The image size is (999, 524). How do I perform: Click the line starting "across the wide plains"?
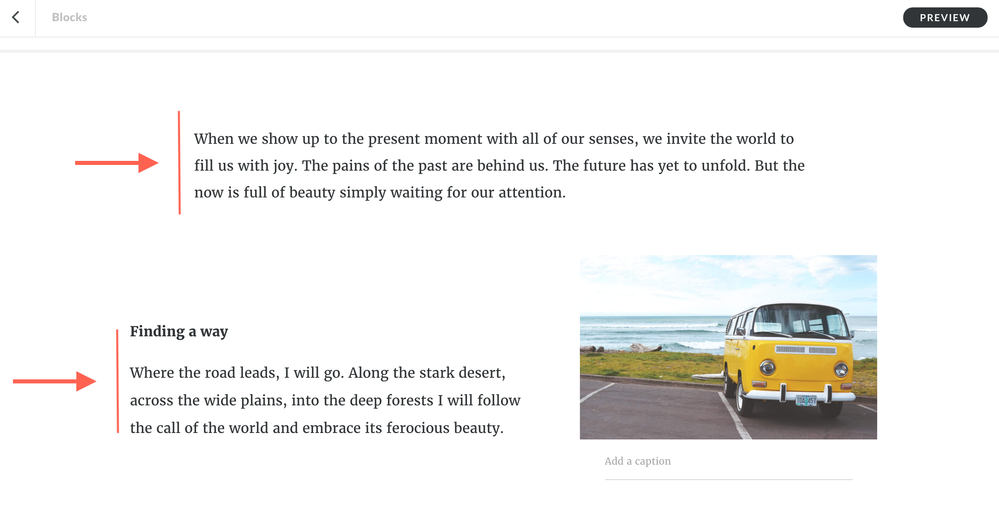(x=325, y=400)
